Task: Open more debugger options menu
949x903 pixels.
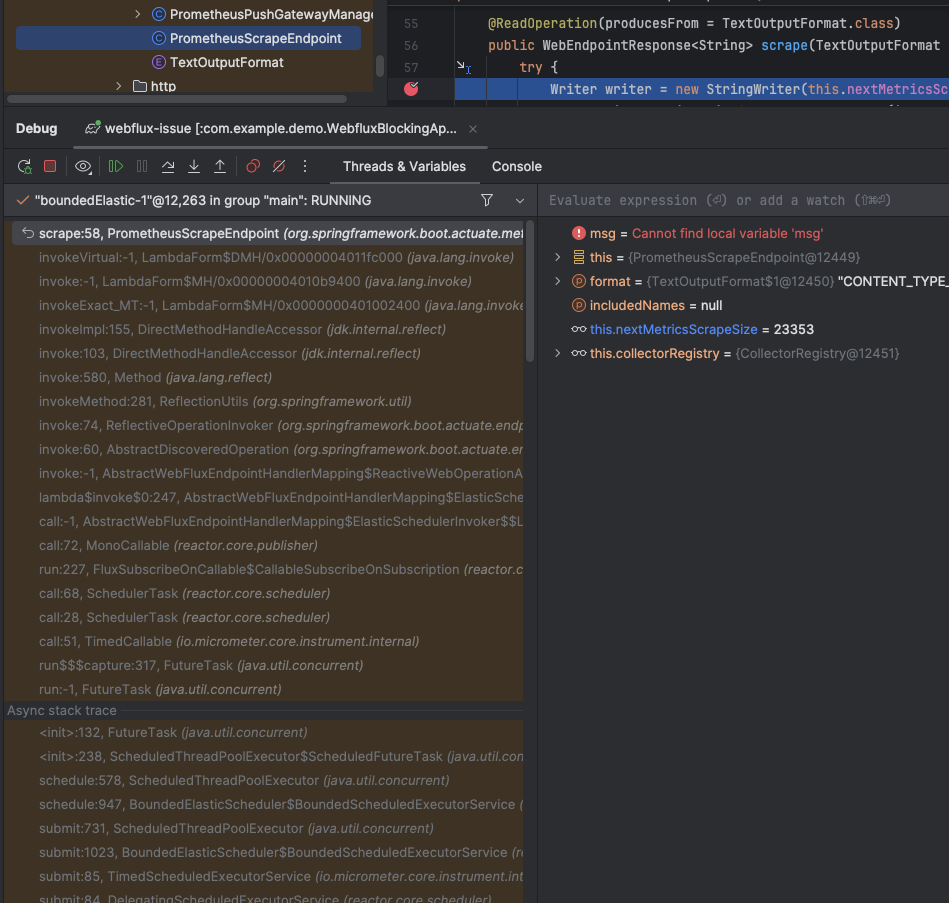Action: 305,166
